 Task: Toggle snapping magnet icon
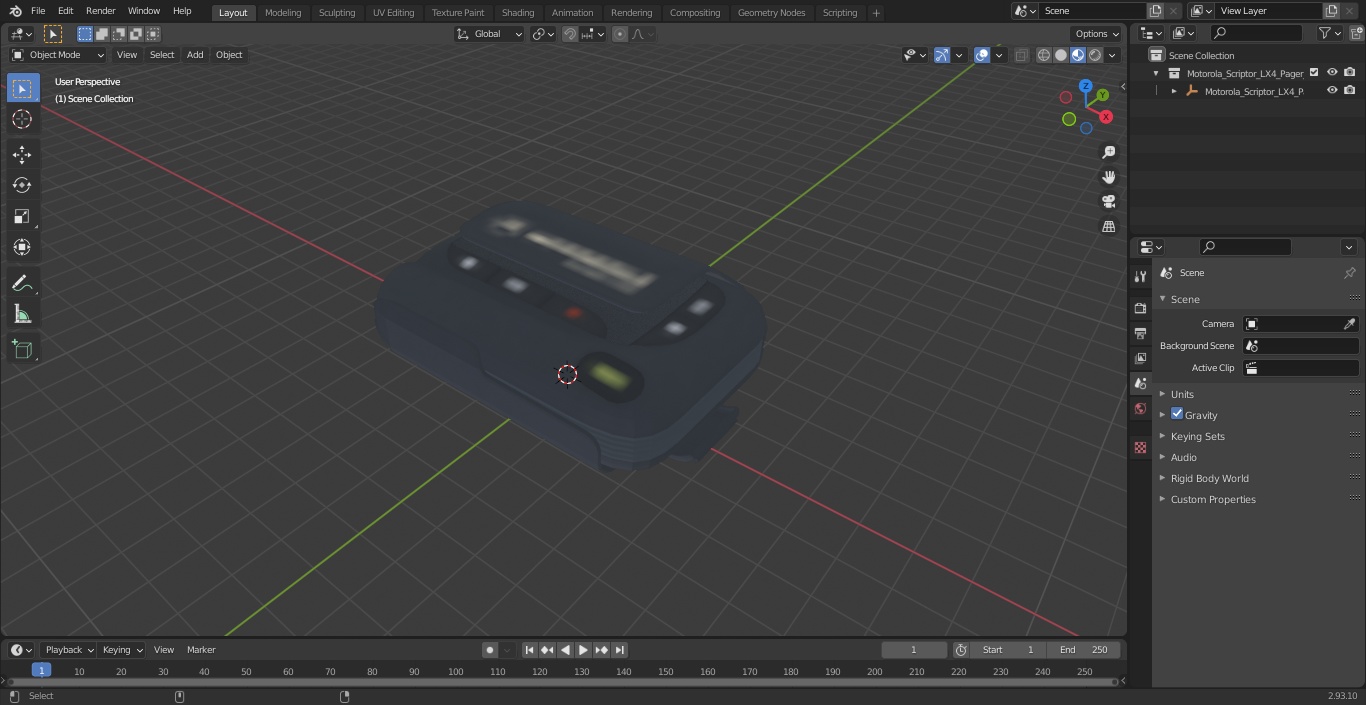pos(570,34)
